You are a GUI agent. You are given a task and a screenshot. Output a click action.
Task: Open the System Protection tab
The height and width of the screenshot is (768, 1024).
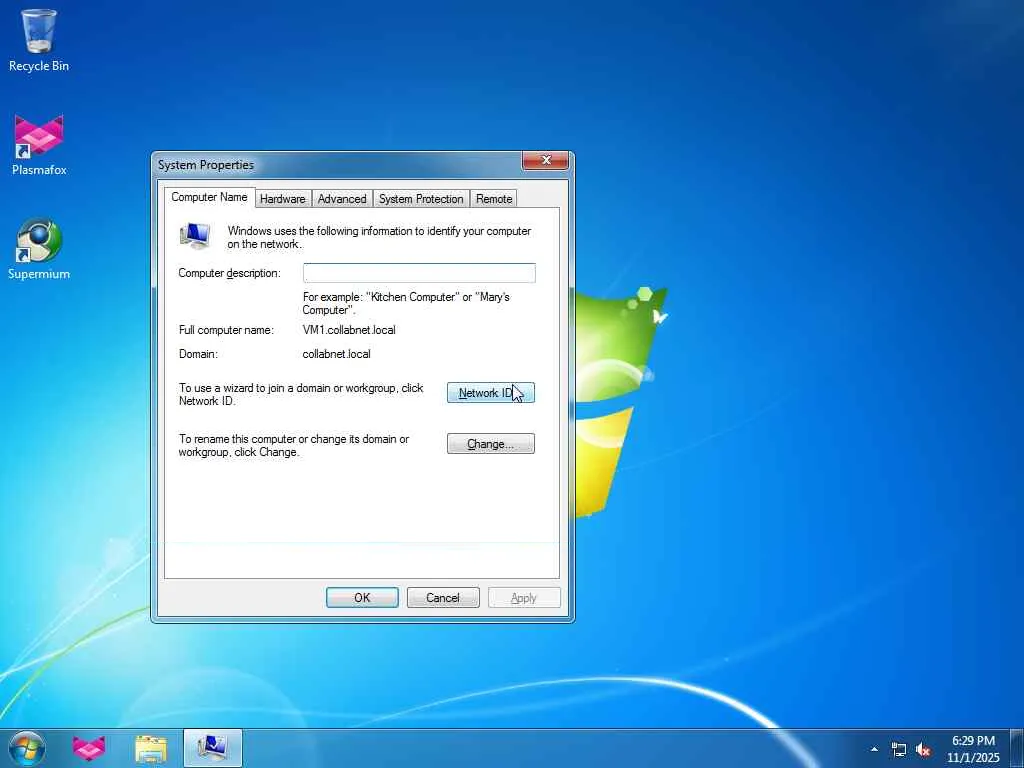[421, 199]
